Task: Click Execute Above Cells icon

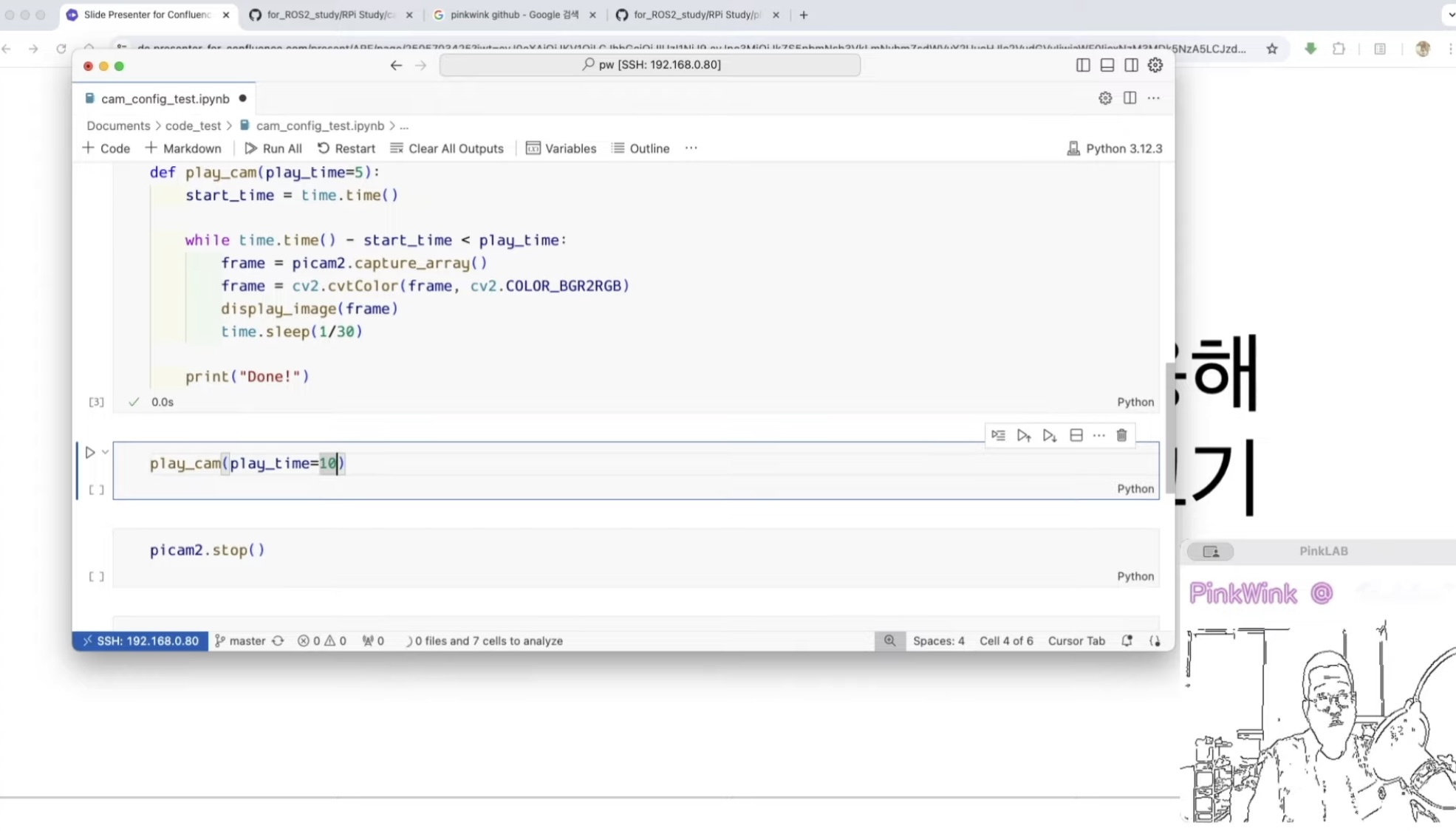Action: [1024, 435]
